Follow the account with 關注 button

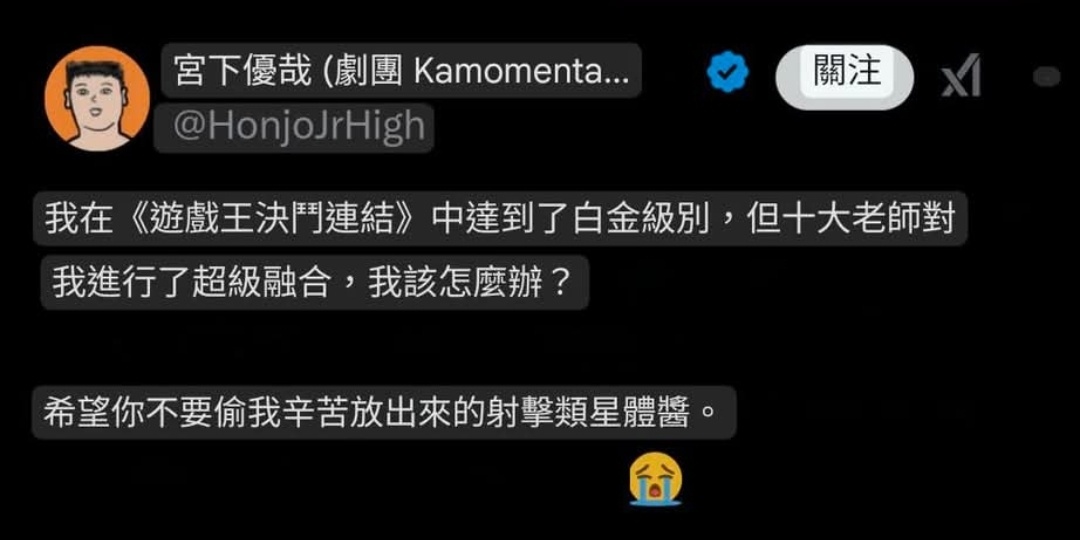click(845, 76)
